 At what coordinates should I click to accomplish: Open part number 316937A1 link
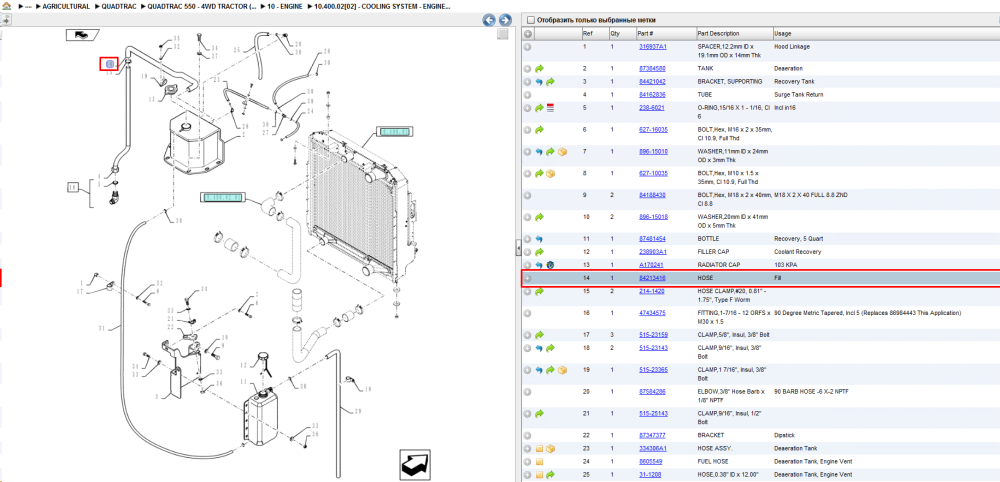[x=653, y=47]
